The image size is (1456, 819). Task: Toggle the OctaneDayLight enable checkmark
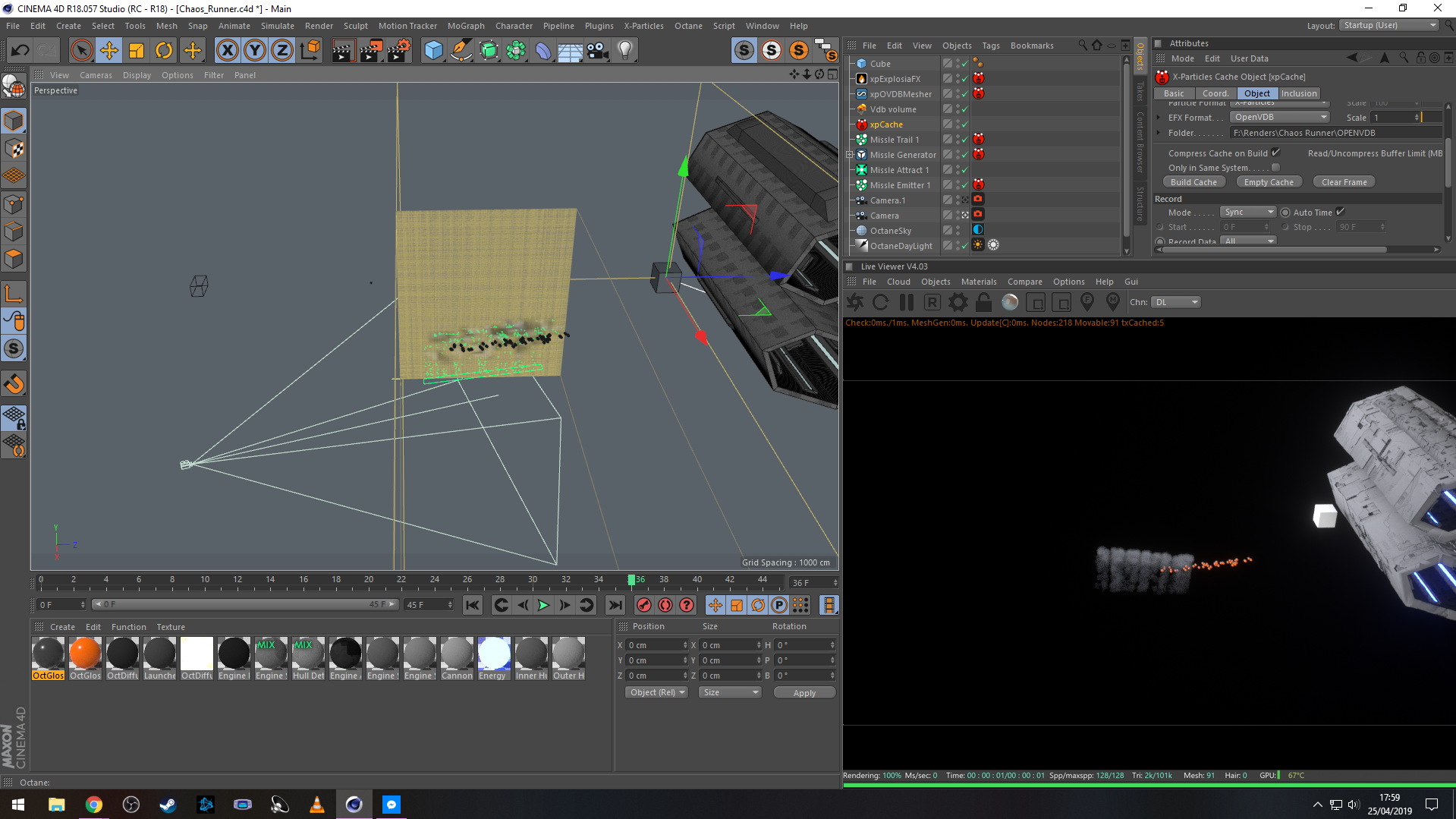[964, 246]
